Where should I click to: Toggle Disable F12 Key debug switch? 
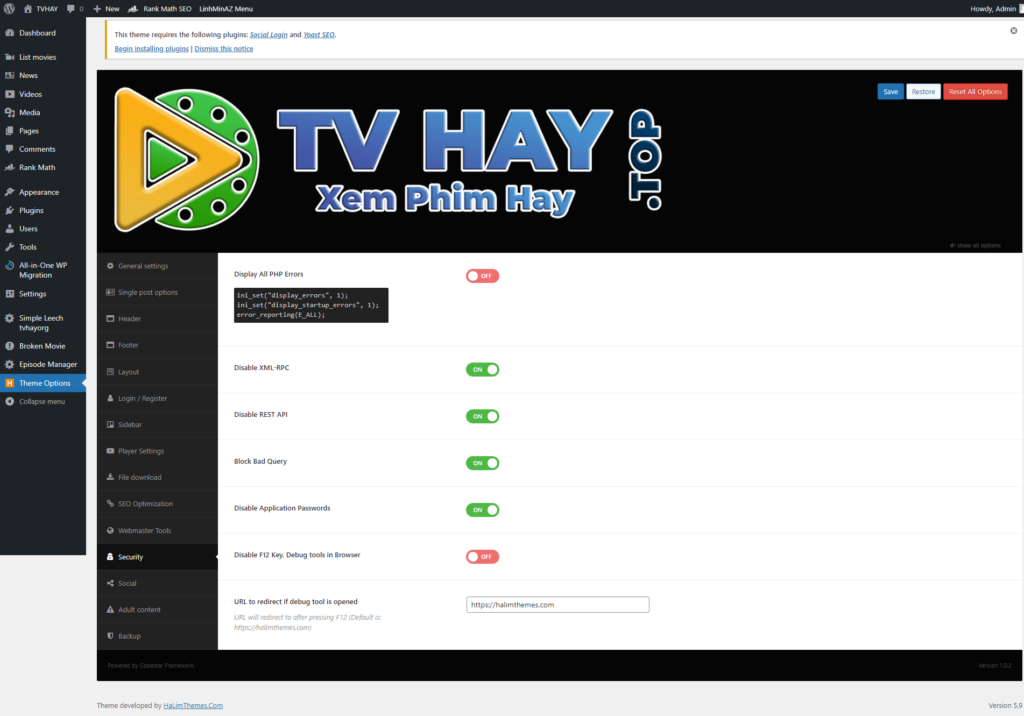[482, 557]
